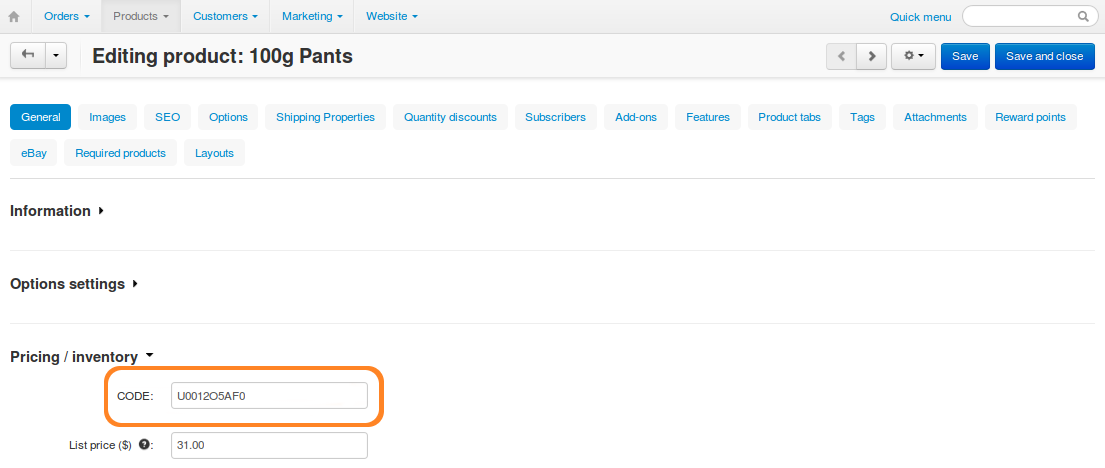The height and width of the screenshot is (468, 1105).
Task: Switch to the Shipping Properties tab
Action: (x=326, y=117)
